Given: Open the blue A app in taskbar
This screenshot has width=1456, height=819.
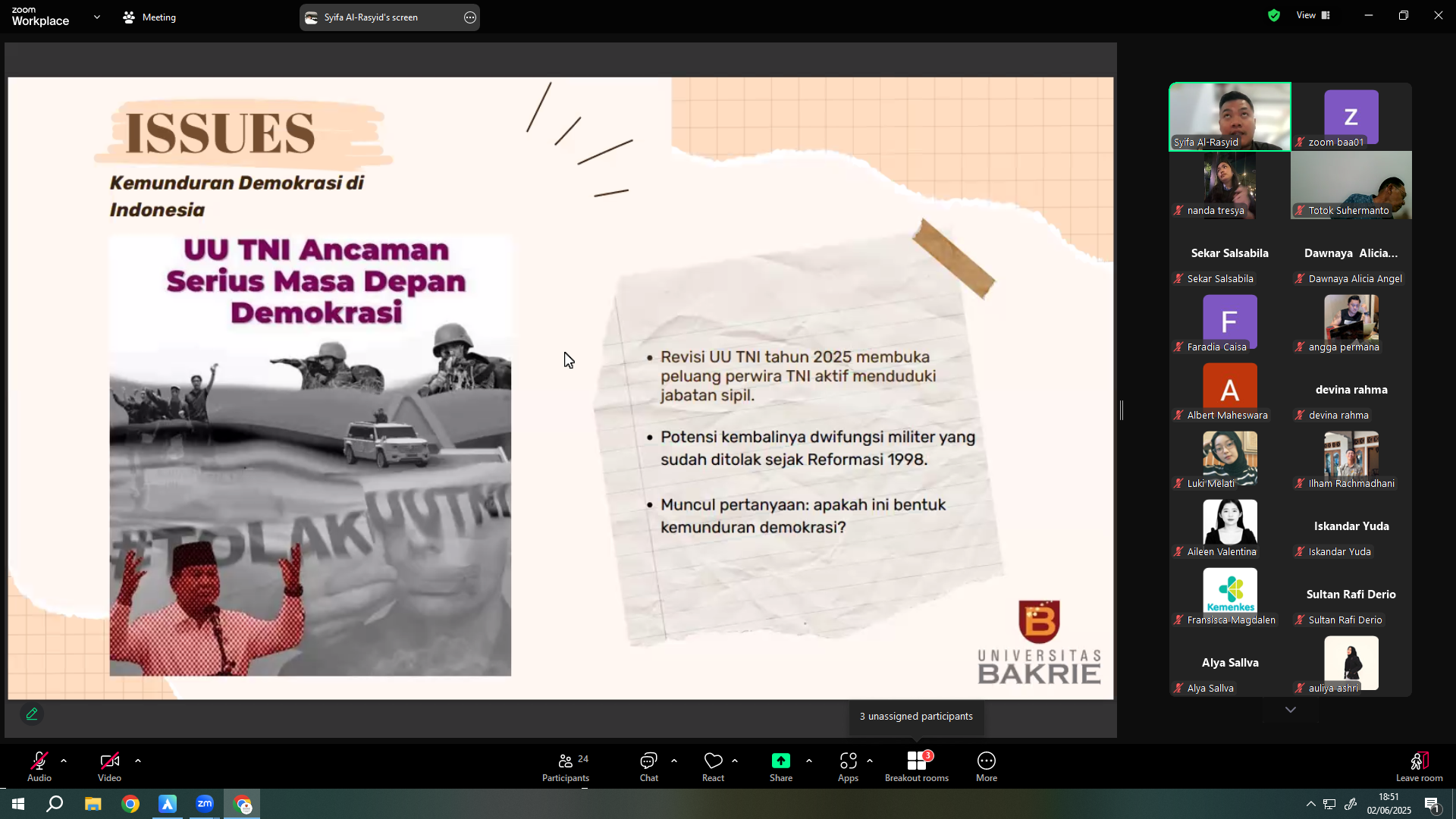Looking at the screenshot, I should pos(168,804).
